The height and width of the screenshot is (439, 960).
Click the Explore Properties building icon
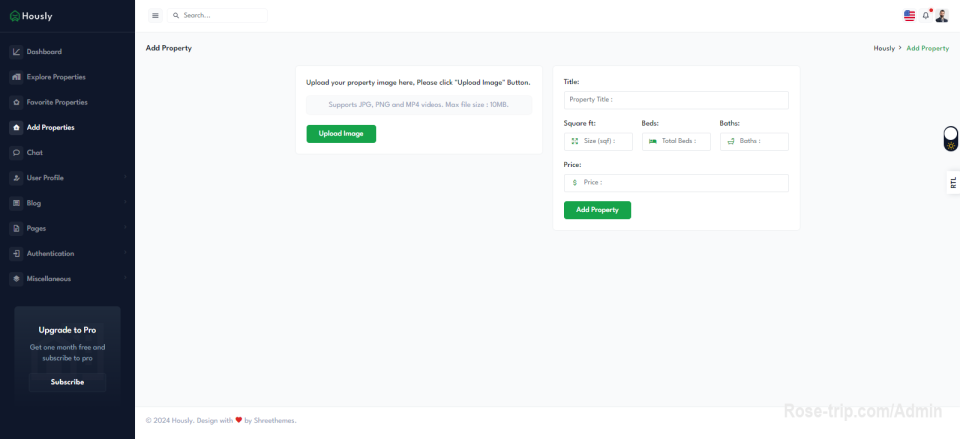pyautogui.click(x=17, y=77)
